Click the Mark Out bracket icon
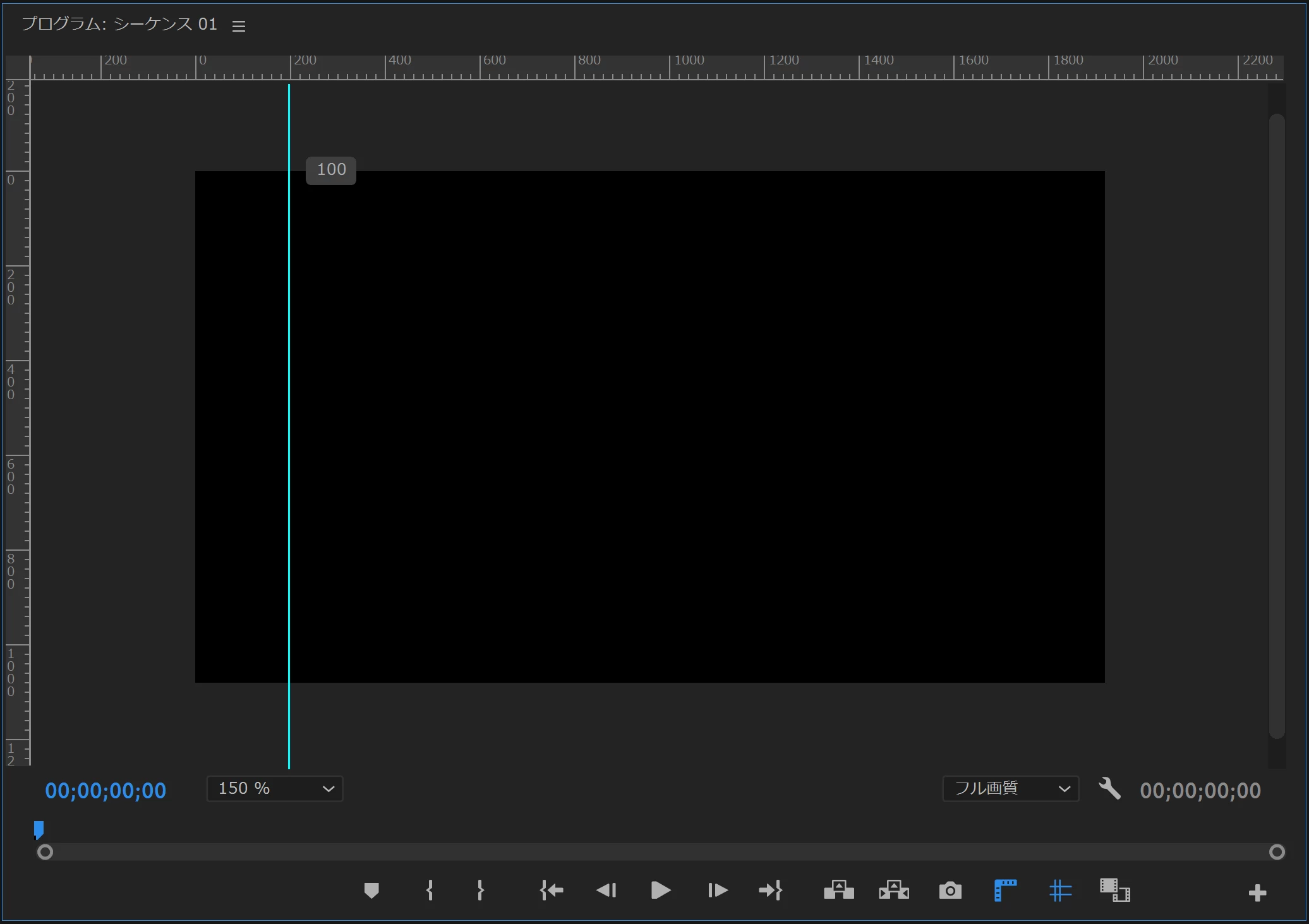Screen dimensions: 1309x924 click(x=481, y=891)
